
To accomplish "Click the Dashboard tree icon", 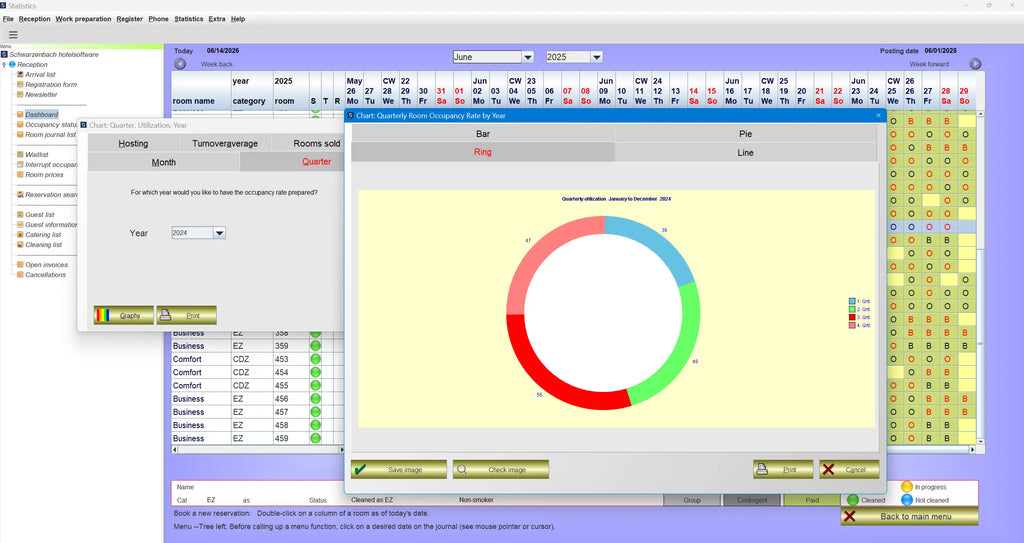I will [20, 114].
